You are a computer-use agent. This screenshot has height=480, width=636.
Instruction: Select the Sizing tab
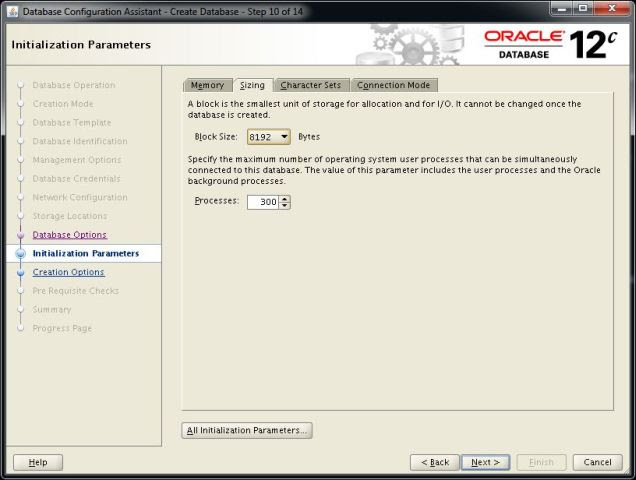252,85
